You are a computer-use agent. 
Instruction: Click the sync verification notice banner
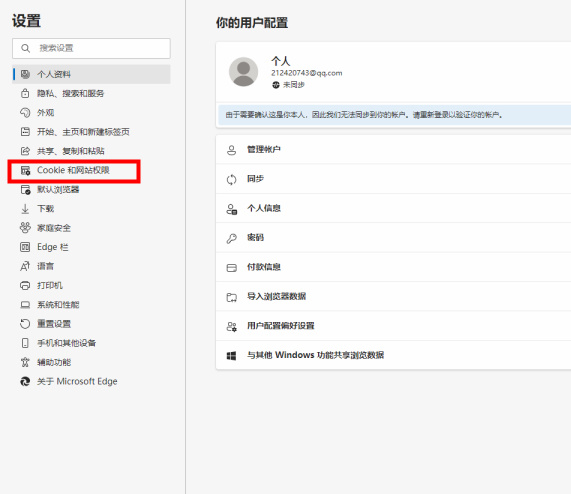[395, 115]
